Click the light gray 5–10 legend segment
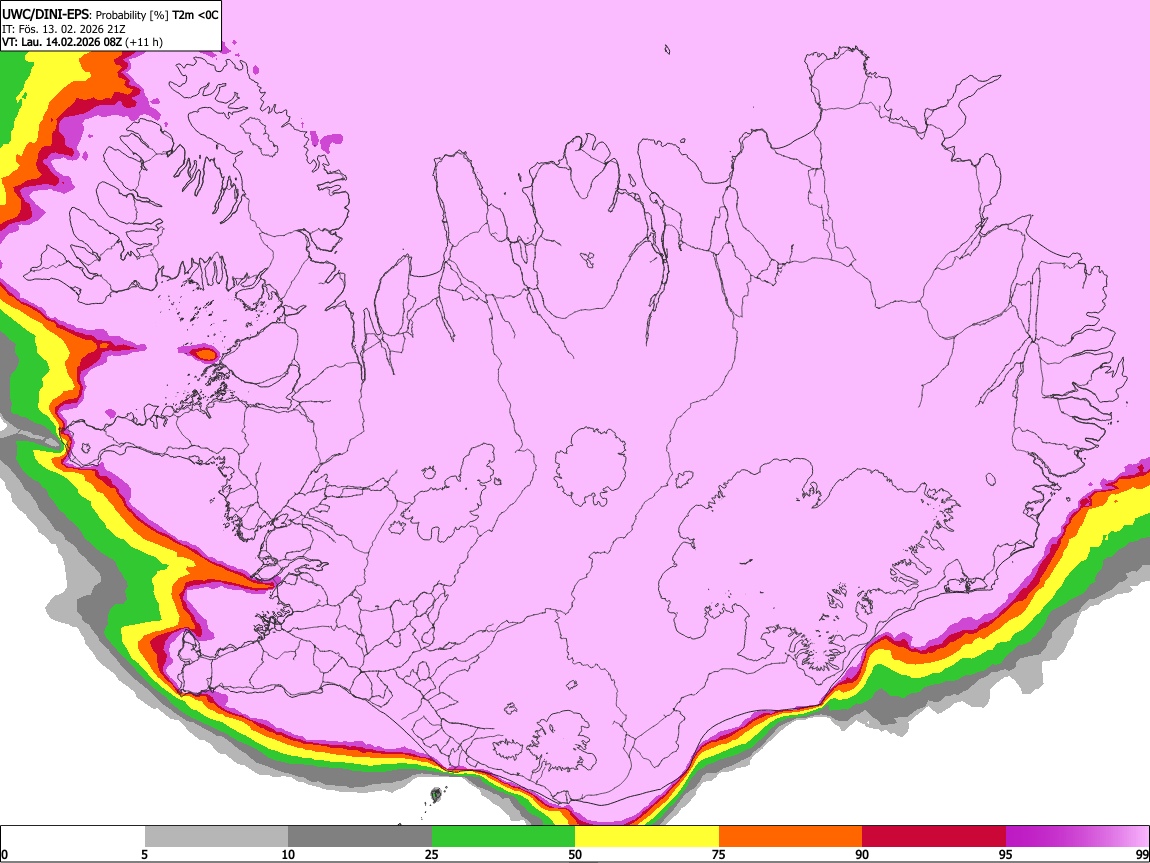This screenshot has height=863, width=1150. click(216, 837)
